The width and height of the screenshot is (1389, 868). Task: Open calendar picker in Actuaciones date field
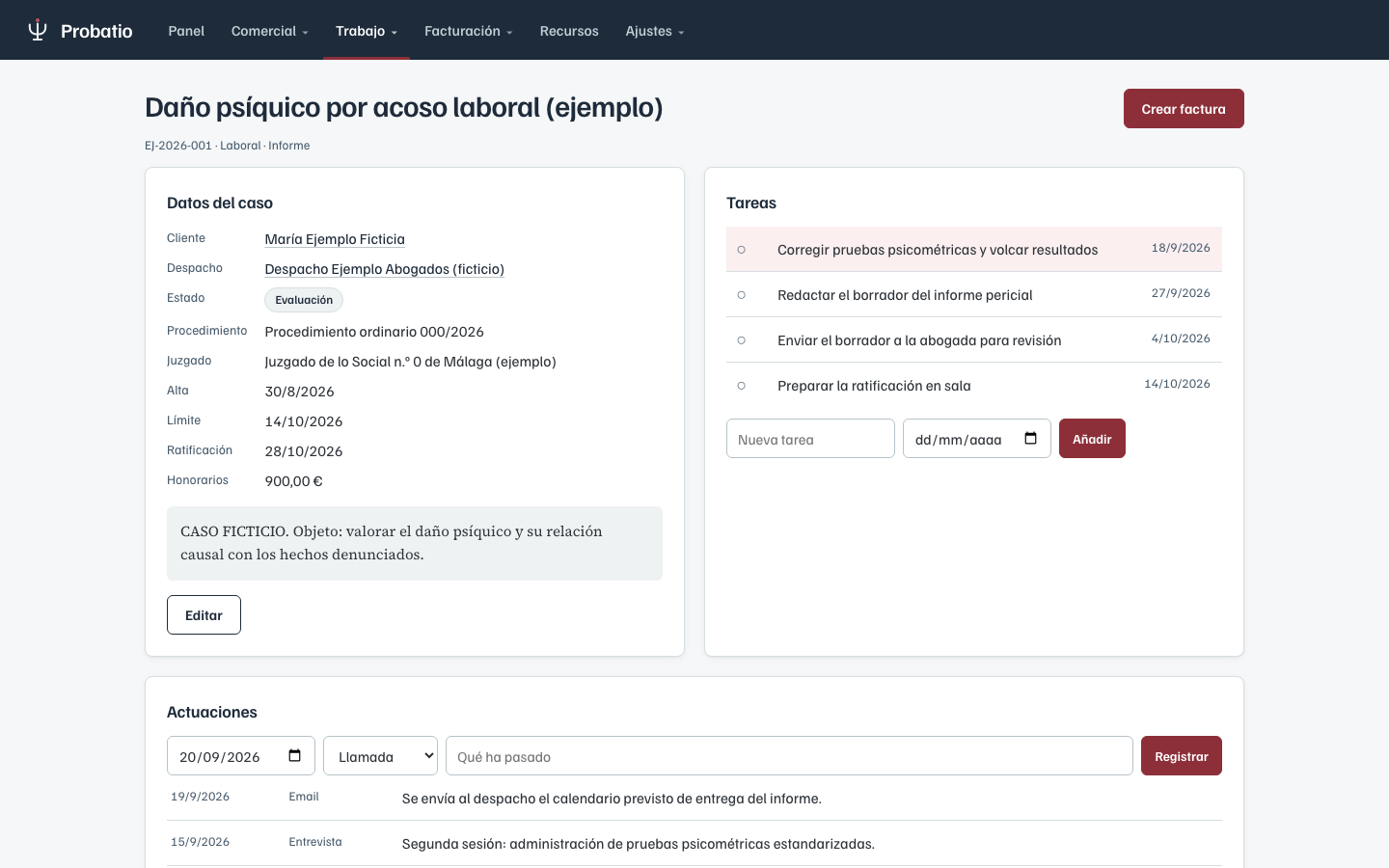[295, 756]
